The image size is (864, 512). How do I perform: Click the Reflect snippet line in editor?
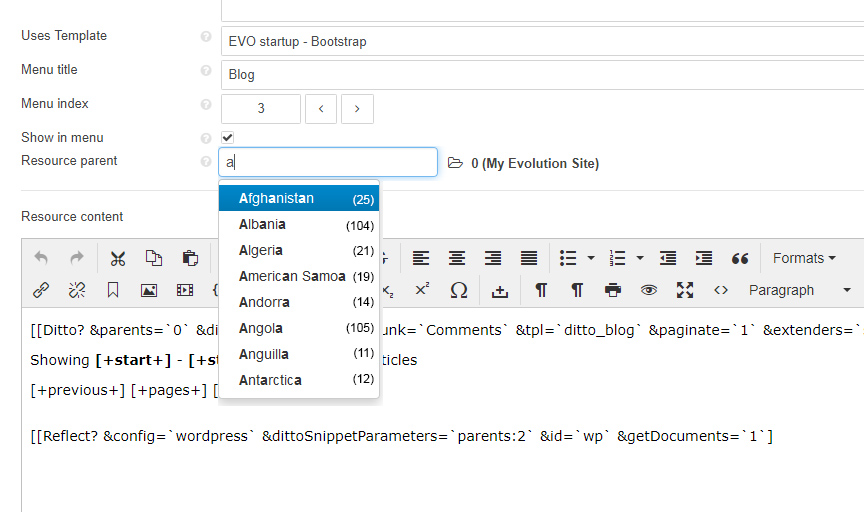402,436
